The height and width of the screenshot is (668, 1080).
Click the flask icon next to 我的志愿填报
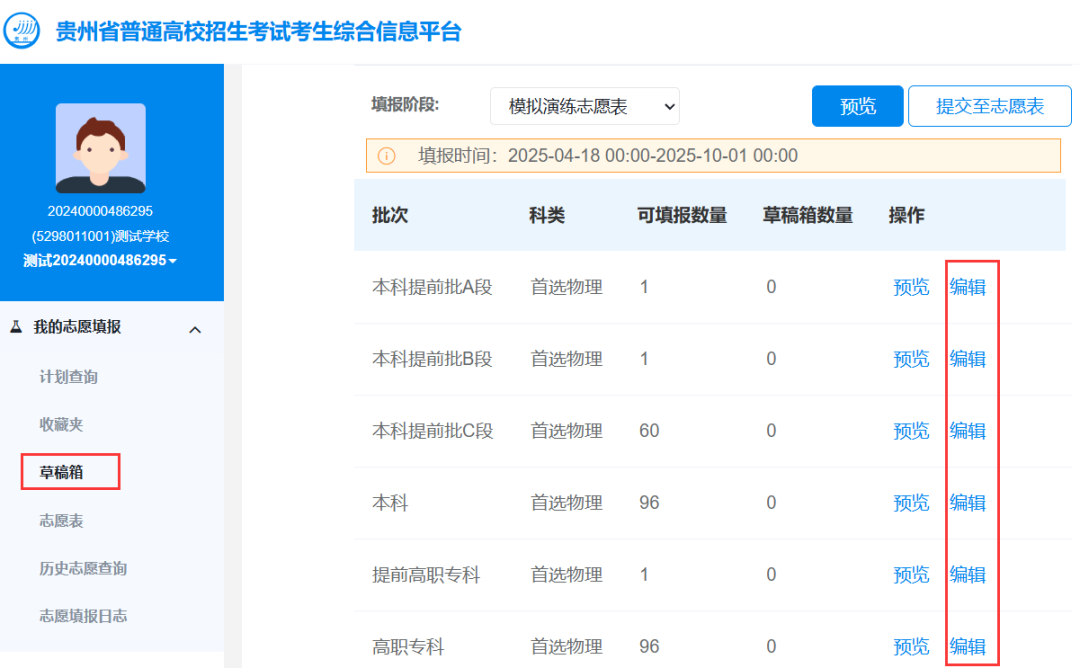[16, 327]
